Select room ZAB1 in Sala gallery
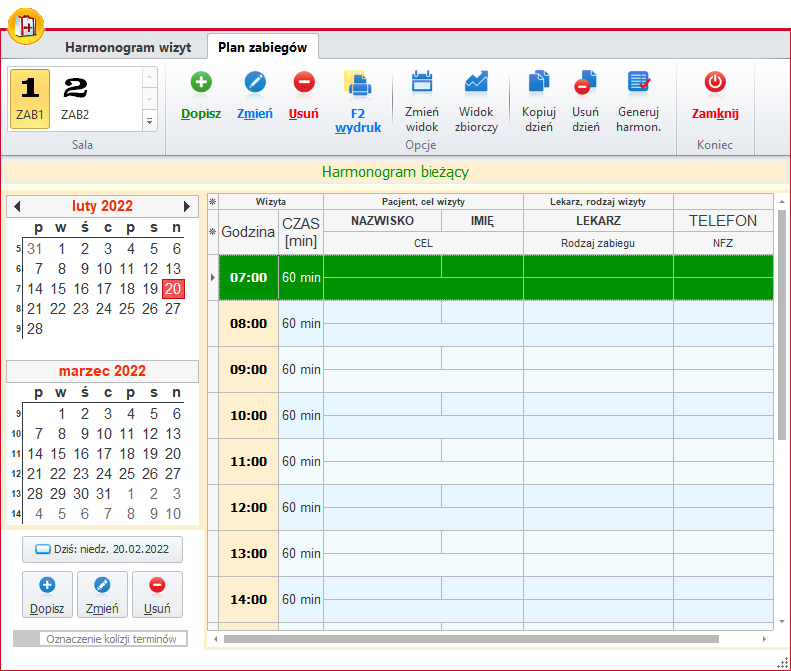 pos(30,98)
